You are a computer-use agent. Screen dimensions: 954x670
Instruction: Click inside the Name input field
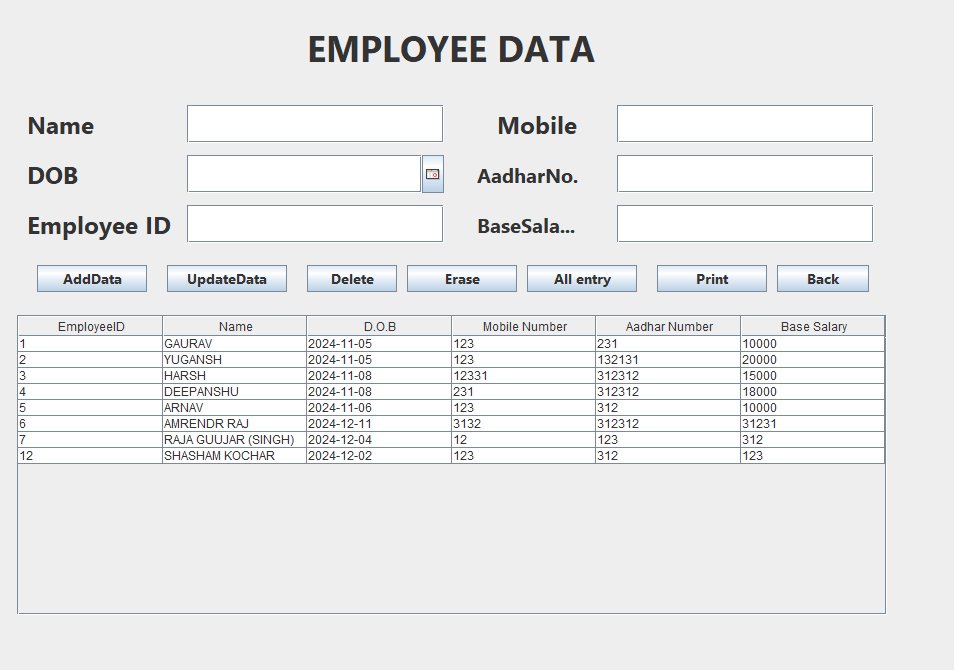click(313, 123)
